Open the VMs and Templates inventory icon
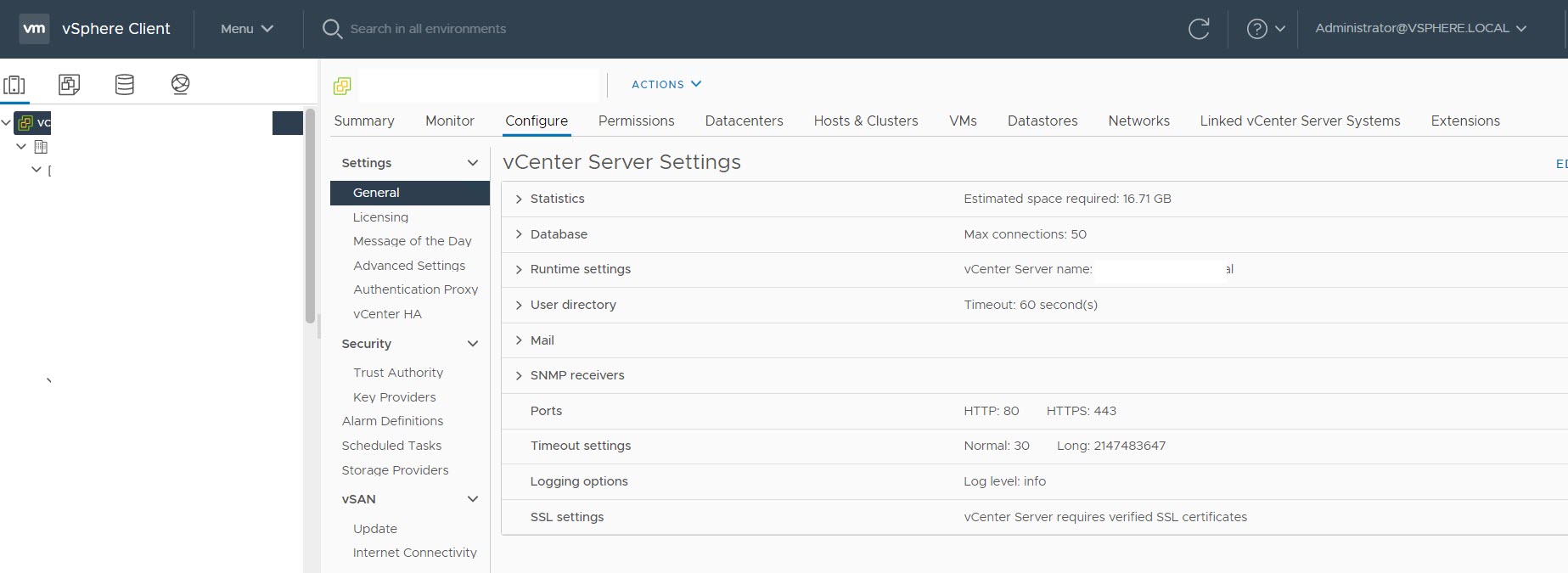This screenshot has height=573, width=1568. [69, 85]
